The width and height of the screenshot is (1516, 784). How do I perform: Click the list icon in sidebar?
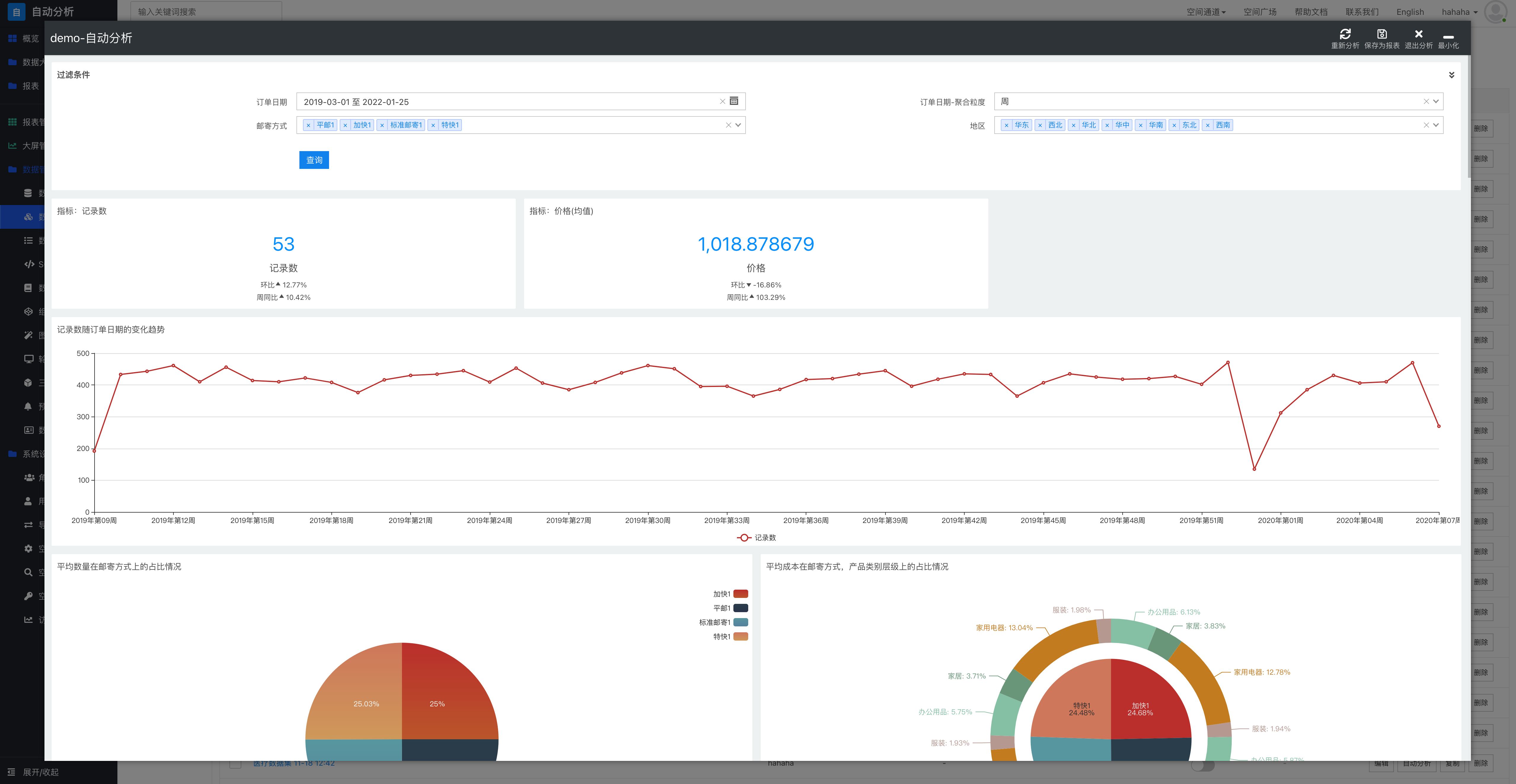28,240
